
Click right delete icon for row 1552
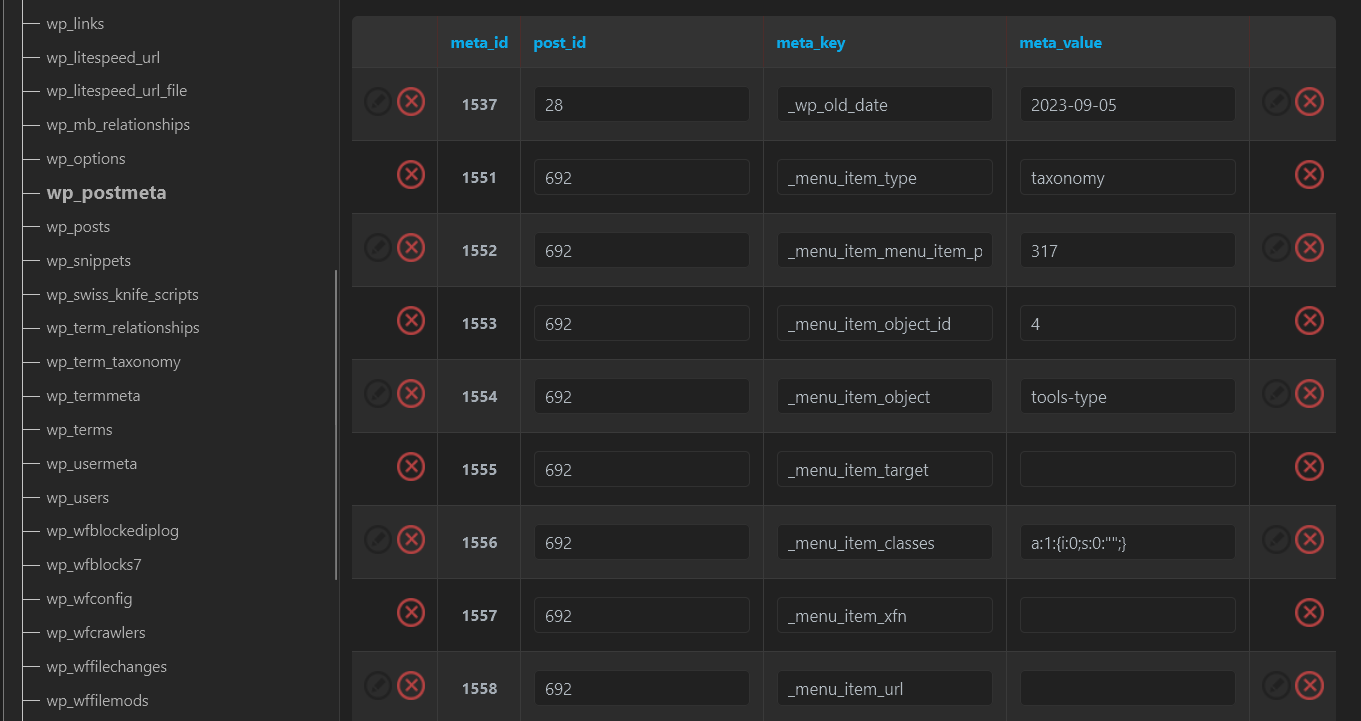point(1309,248)
